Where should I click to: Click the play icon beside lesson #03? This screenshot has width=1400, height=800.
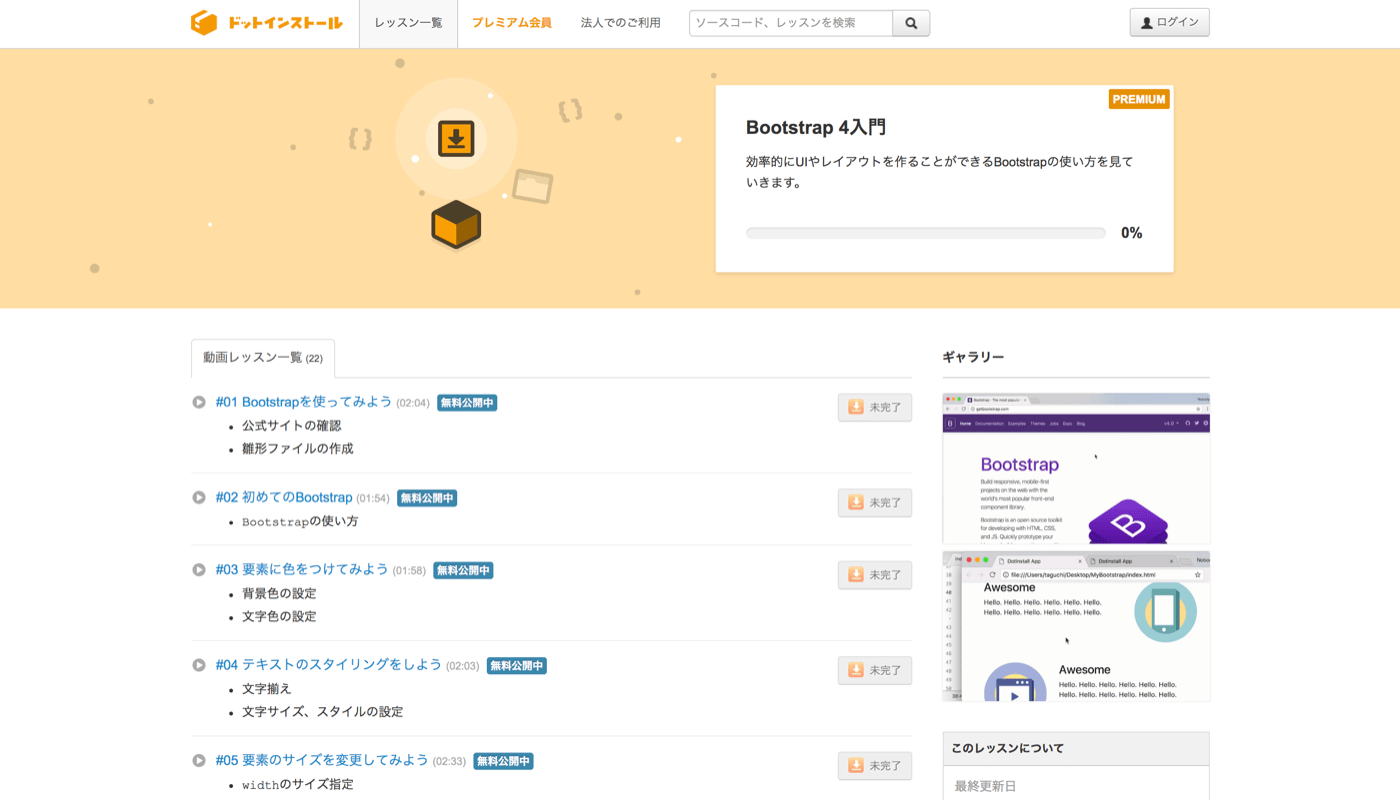199,569
